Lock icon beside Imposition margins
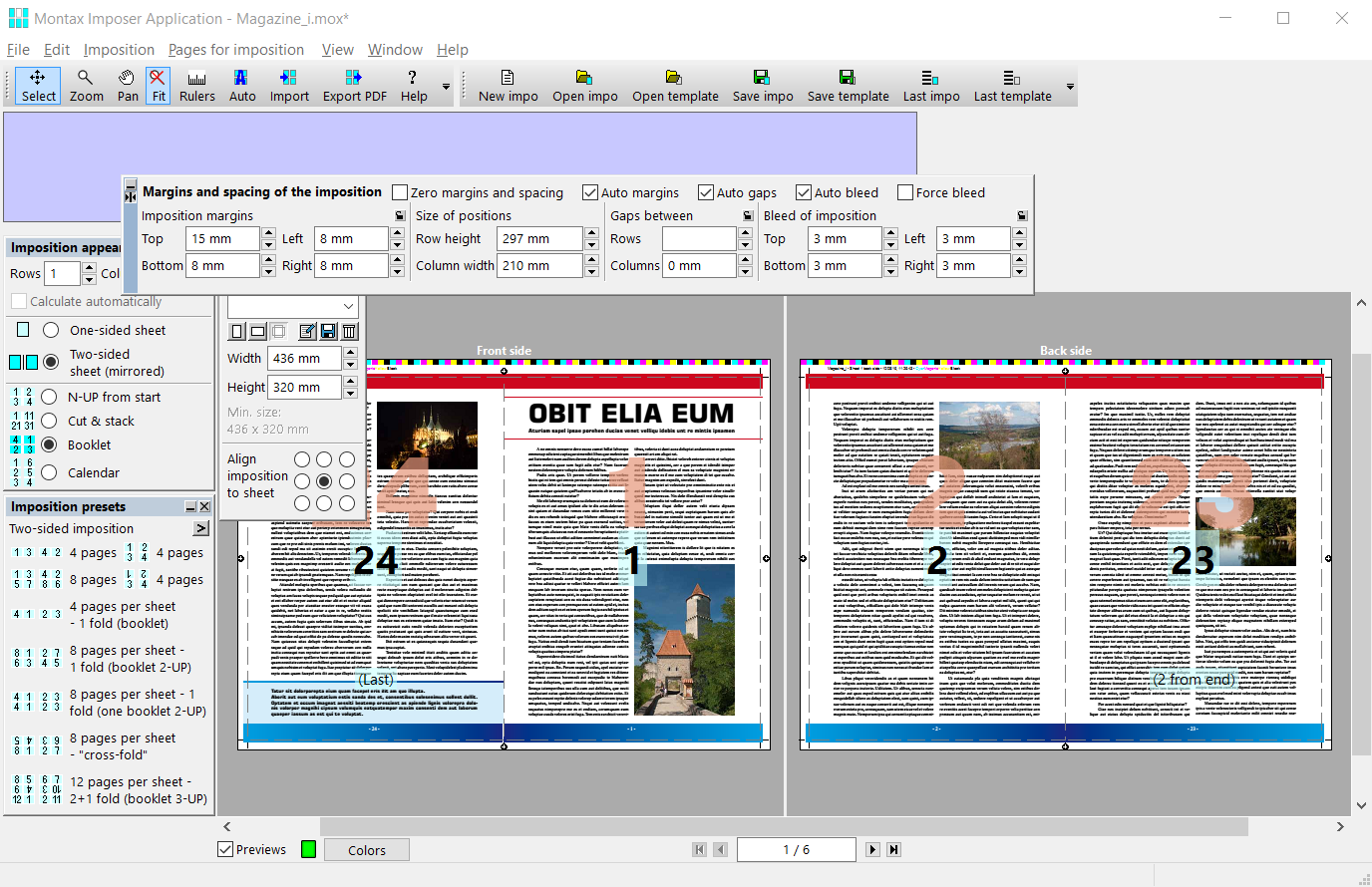1372x887 pixels. pos(400,215)
